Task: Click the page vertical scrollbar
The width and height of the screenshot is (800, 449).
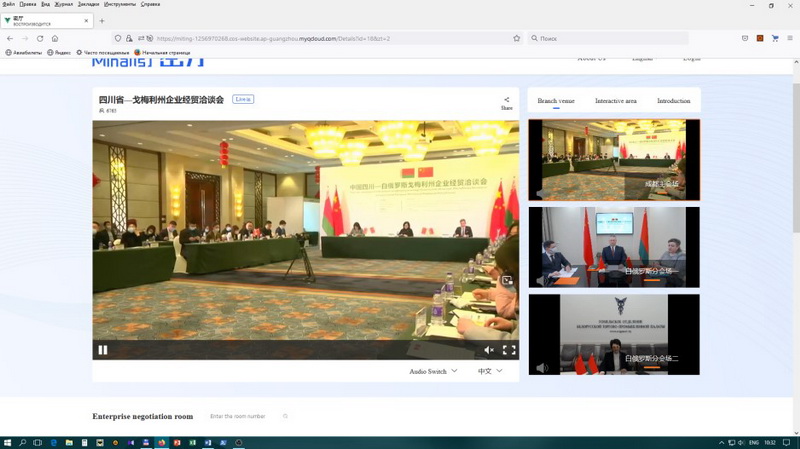Action: [796, 158]
